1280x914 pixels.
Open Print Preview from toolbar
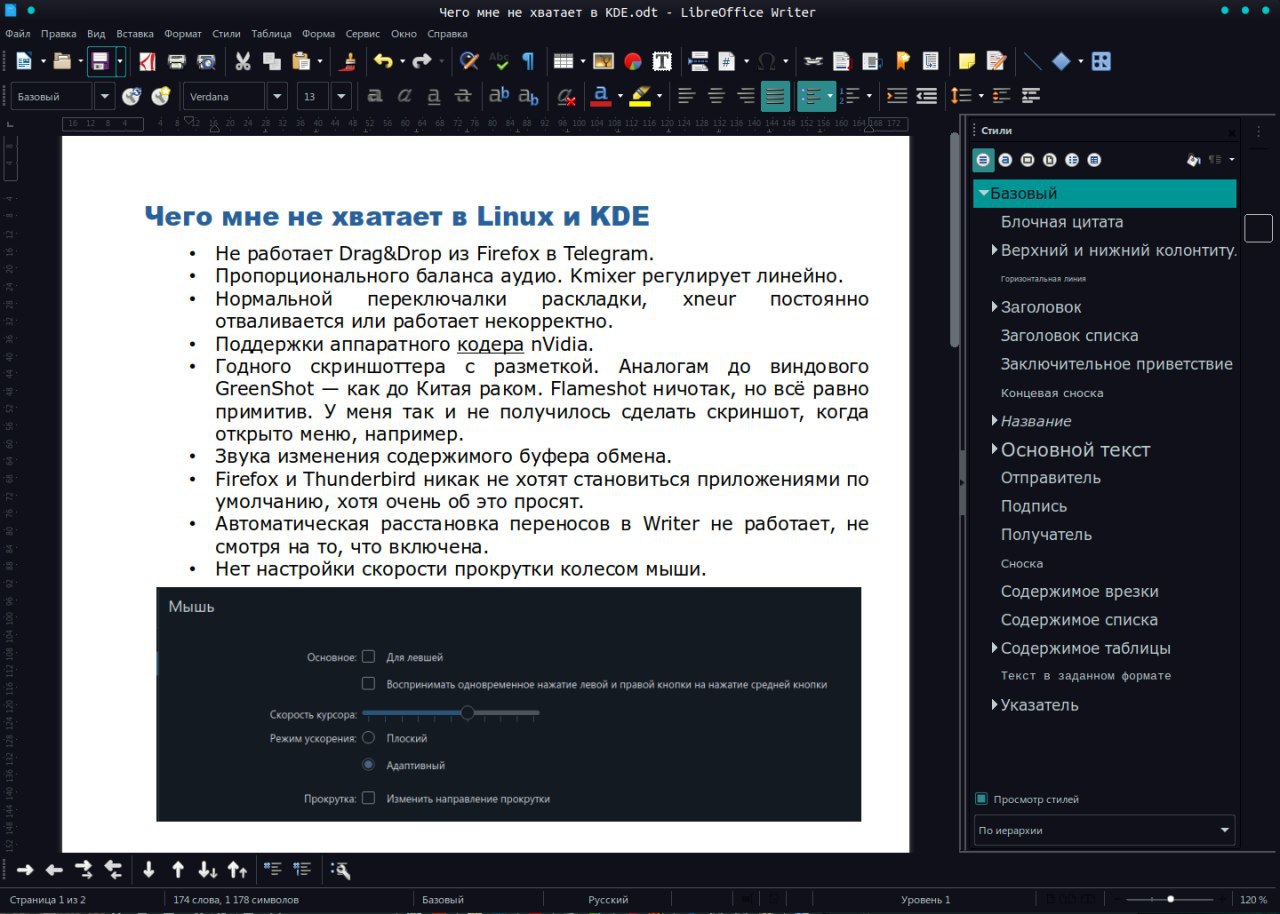tap(206, 62)
